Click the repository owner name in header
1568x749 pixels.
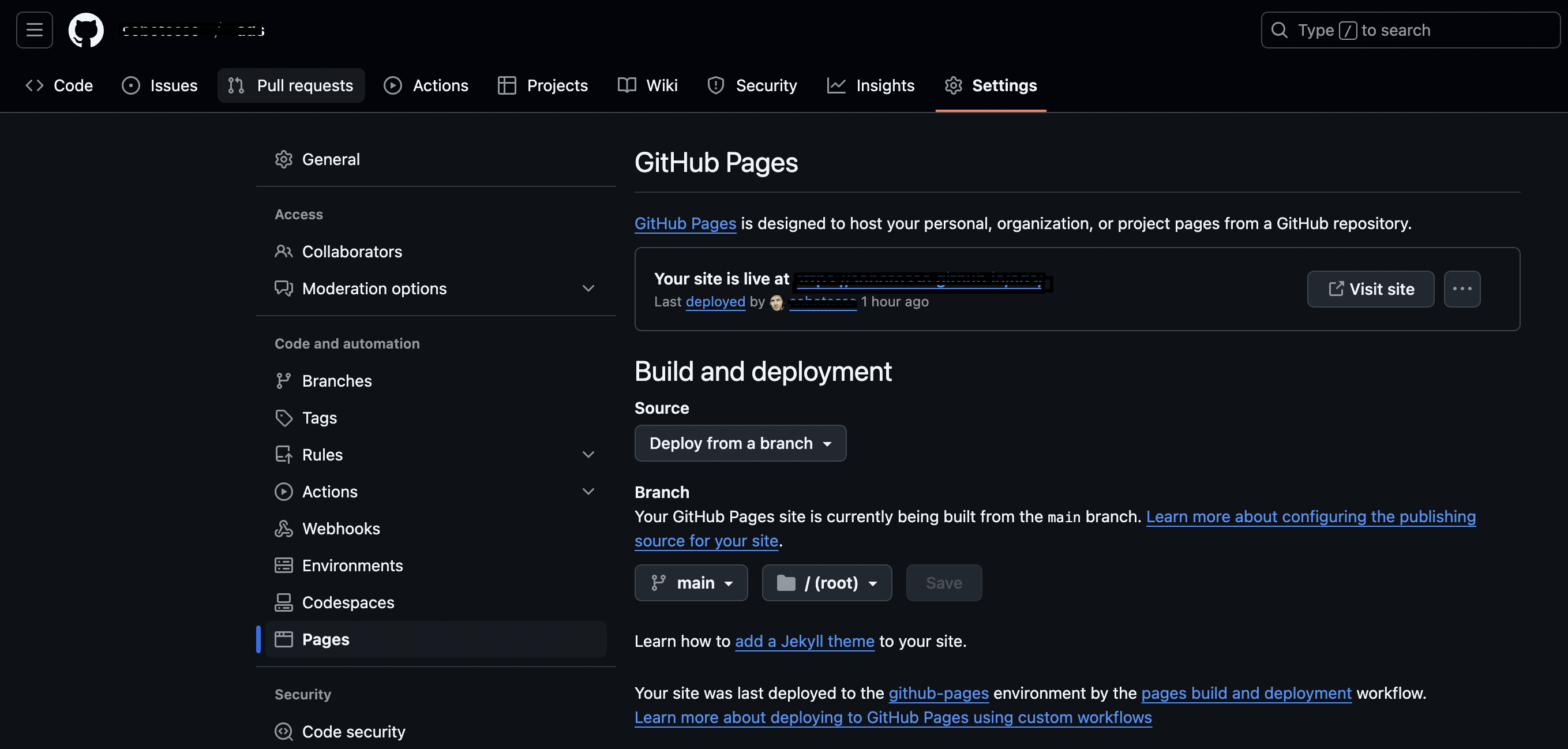161,31
